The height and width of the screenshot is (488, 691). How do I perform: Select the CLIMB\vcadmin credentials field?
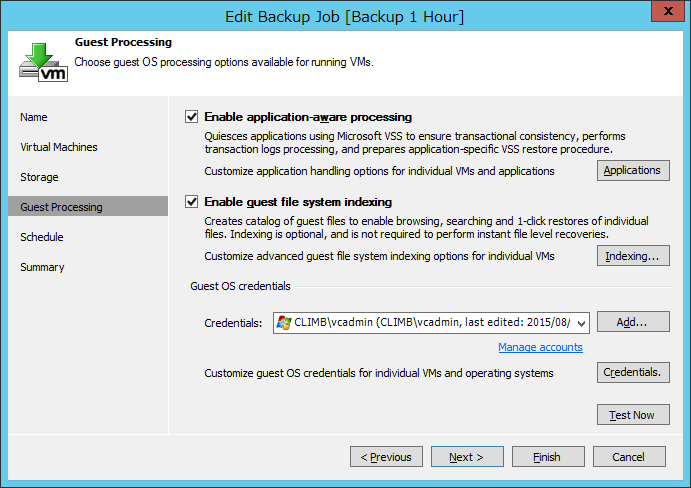(x=431, y=323)
